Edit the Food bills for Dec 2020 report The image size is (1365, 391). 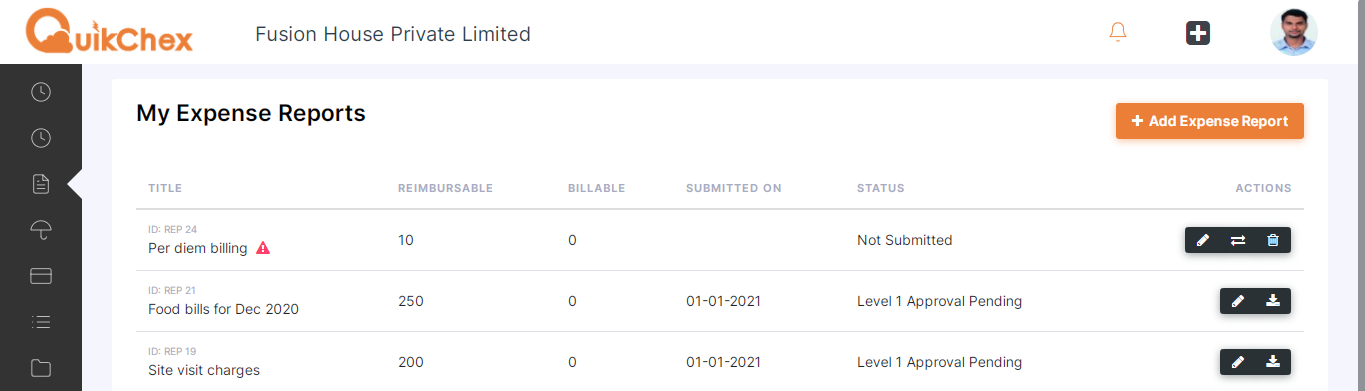click(x=1238, y=301)
